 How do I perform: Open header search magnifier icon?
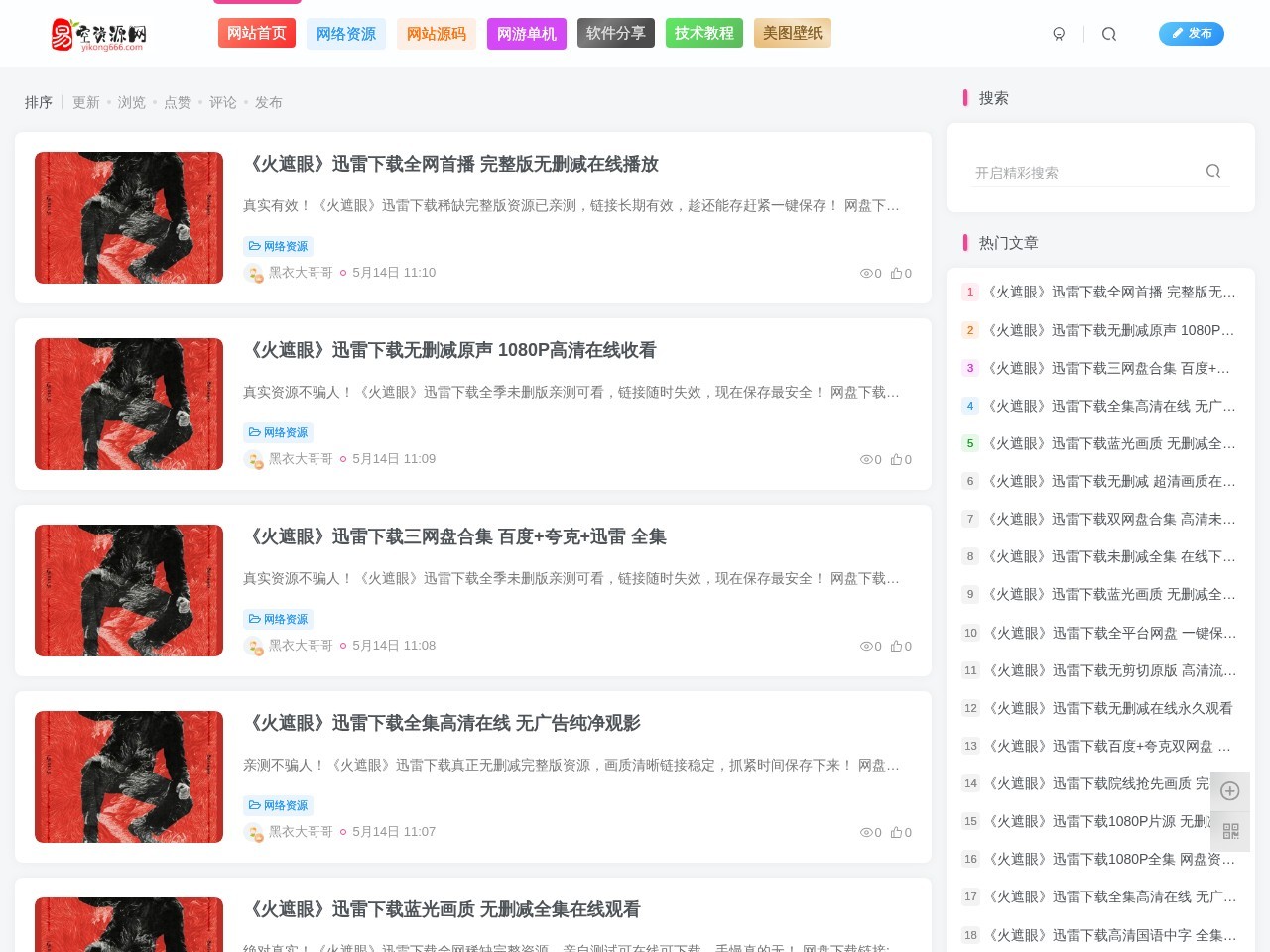(x=1109, y=34)
